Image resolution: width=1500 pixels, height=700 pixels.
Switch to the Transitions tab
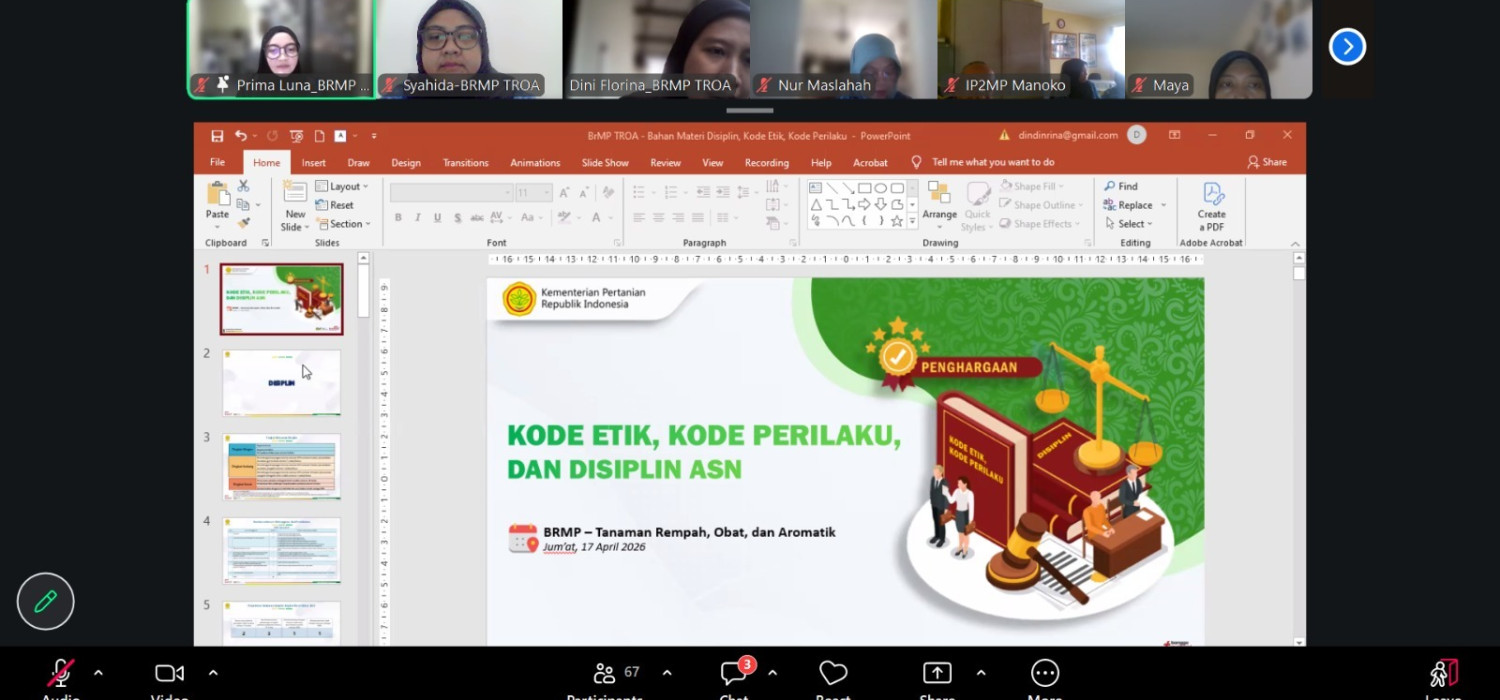tap(465, 163)
